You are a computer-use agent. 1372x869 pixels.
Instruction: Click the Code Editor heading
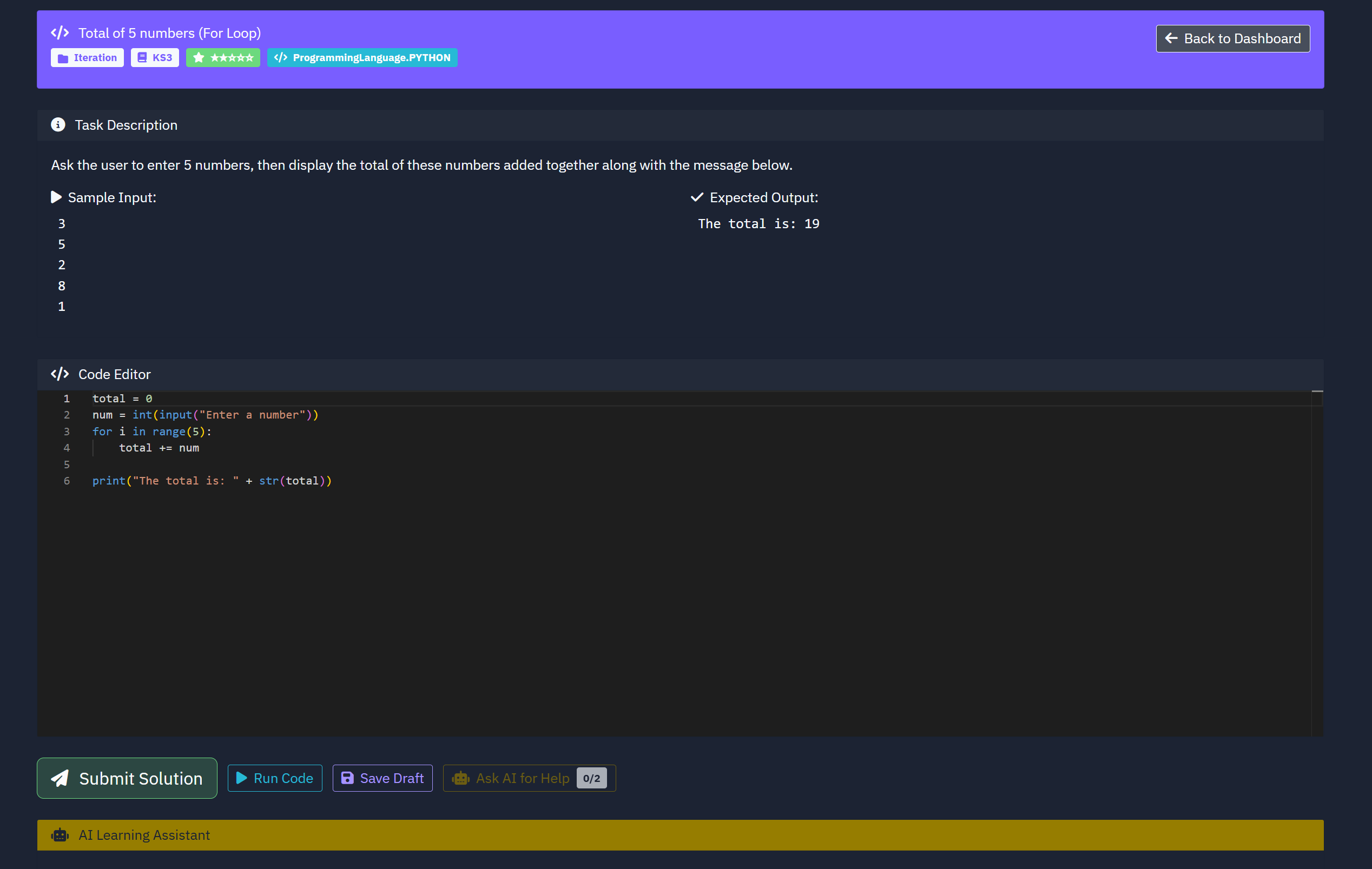click(x=115, y=374)
